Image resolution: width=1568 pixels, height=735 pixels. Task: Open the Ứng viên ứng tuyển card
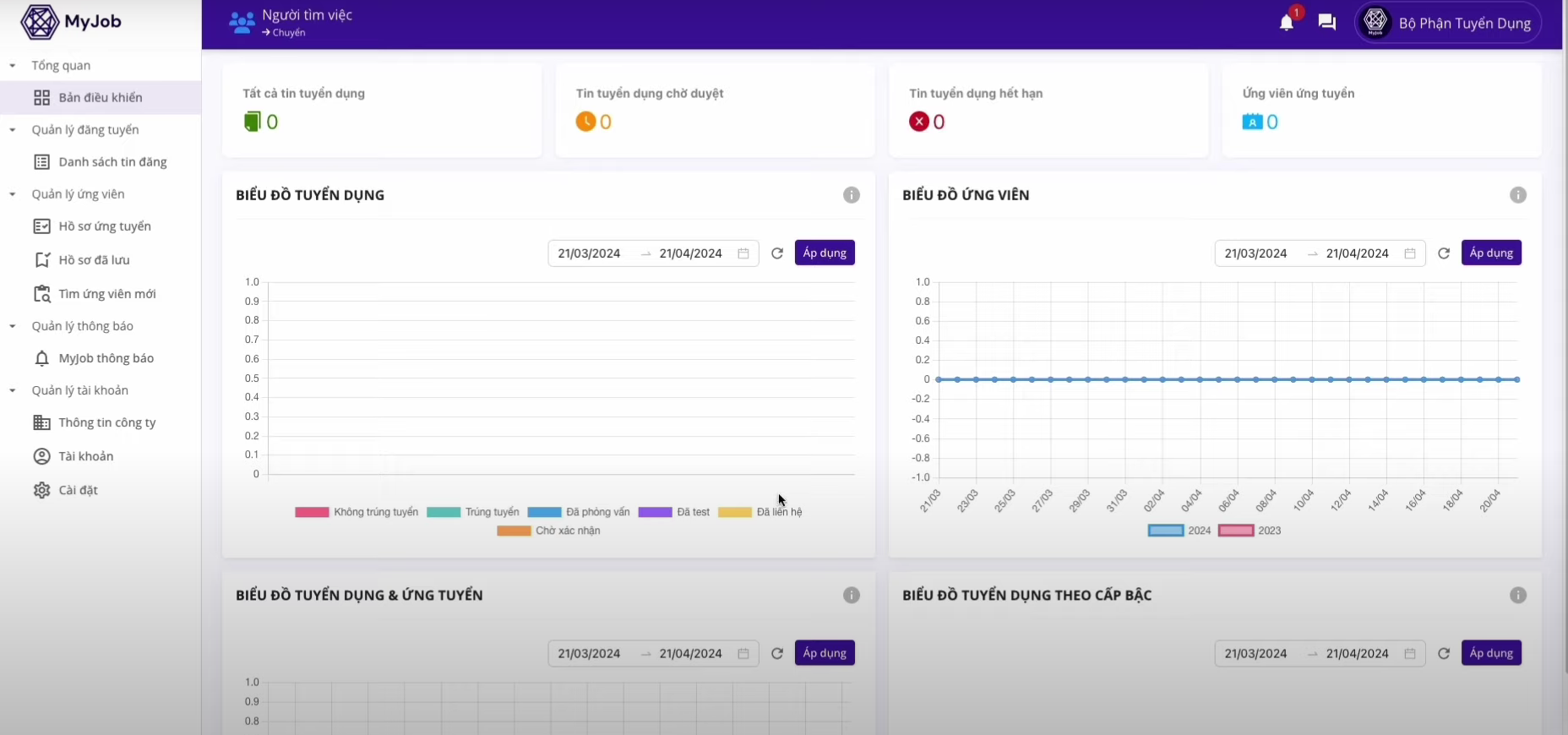pos(1381,110)
